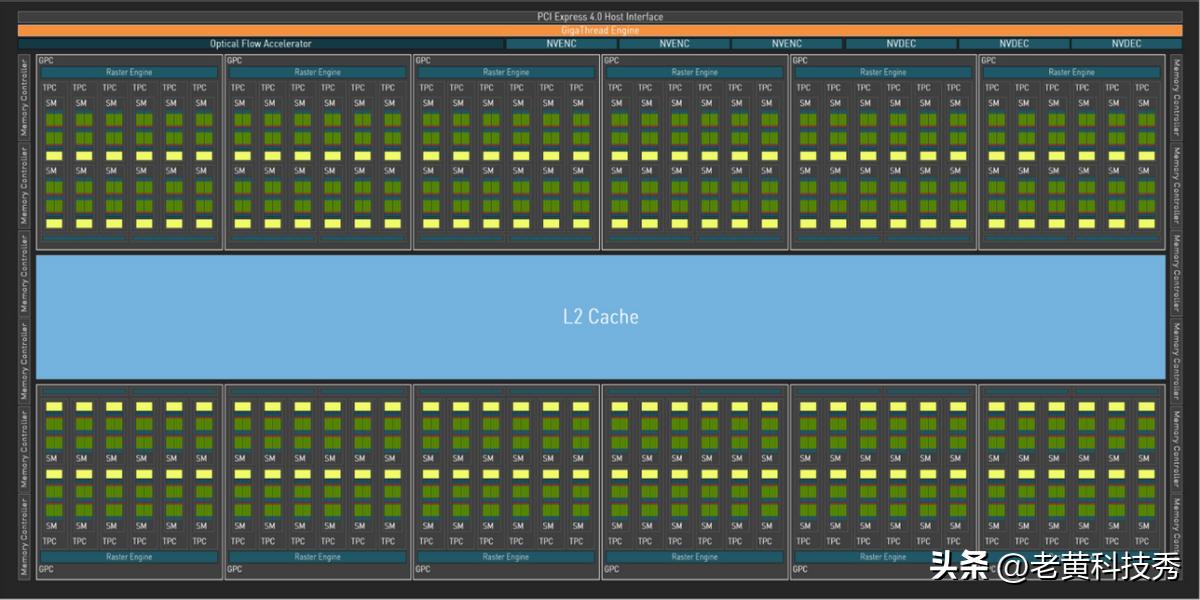Click the middle NVENC block
This screenshot has height=600, width=1200.
(674, 44)
